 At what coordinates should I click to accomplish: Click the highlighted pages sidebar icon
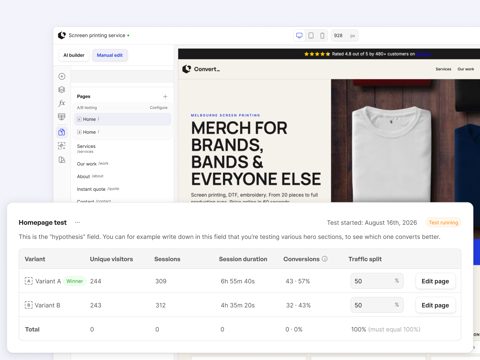[x=62, y=132]
